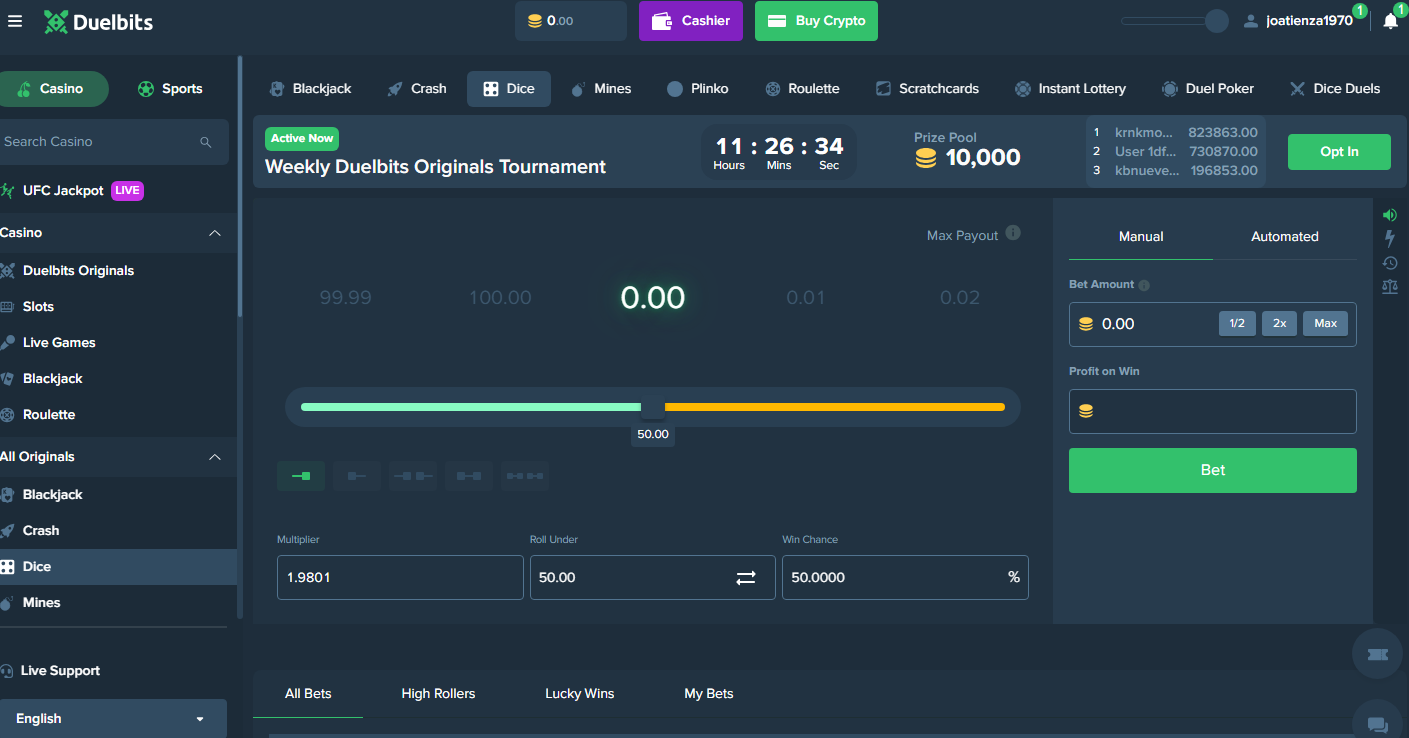Click the lightning bolt fast-mode icon
The image size is (1409, 738).
1389,238
